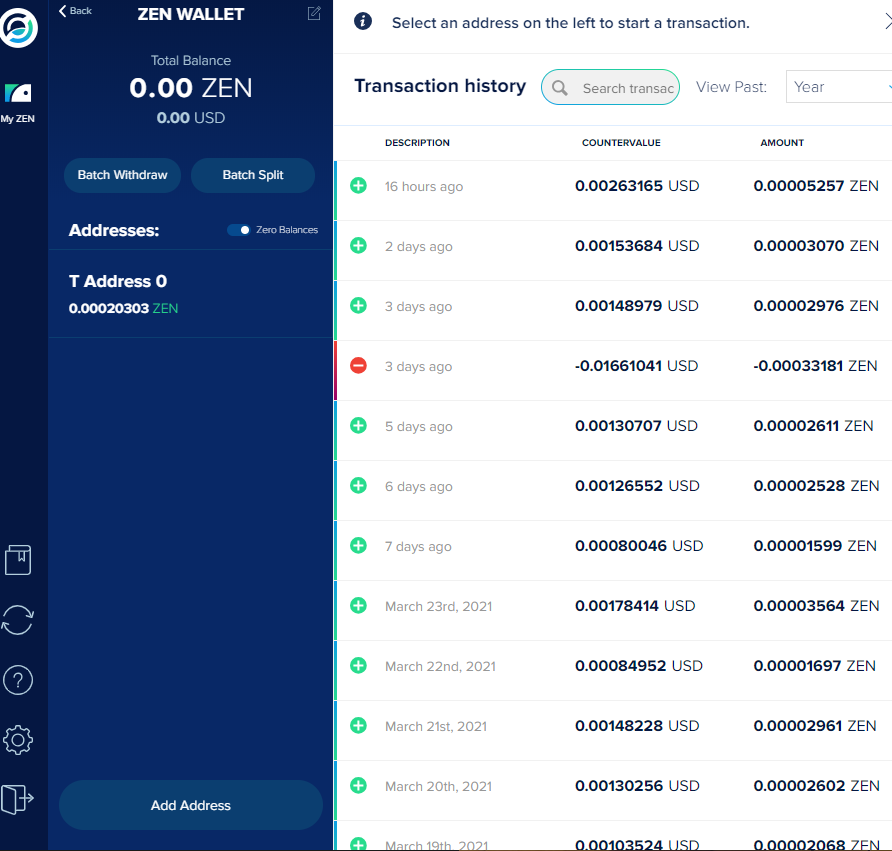This screenshot has height=851, width=892.
Task: Click green plus icon for 5 days ago
Action: (x=358, y=426)
